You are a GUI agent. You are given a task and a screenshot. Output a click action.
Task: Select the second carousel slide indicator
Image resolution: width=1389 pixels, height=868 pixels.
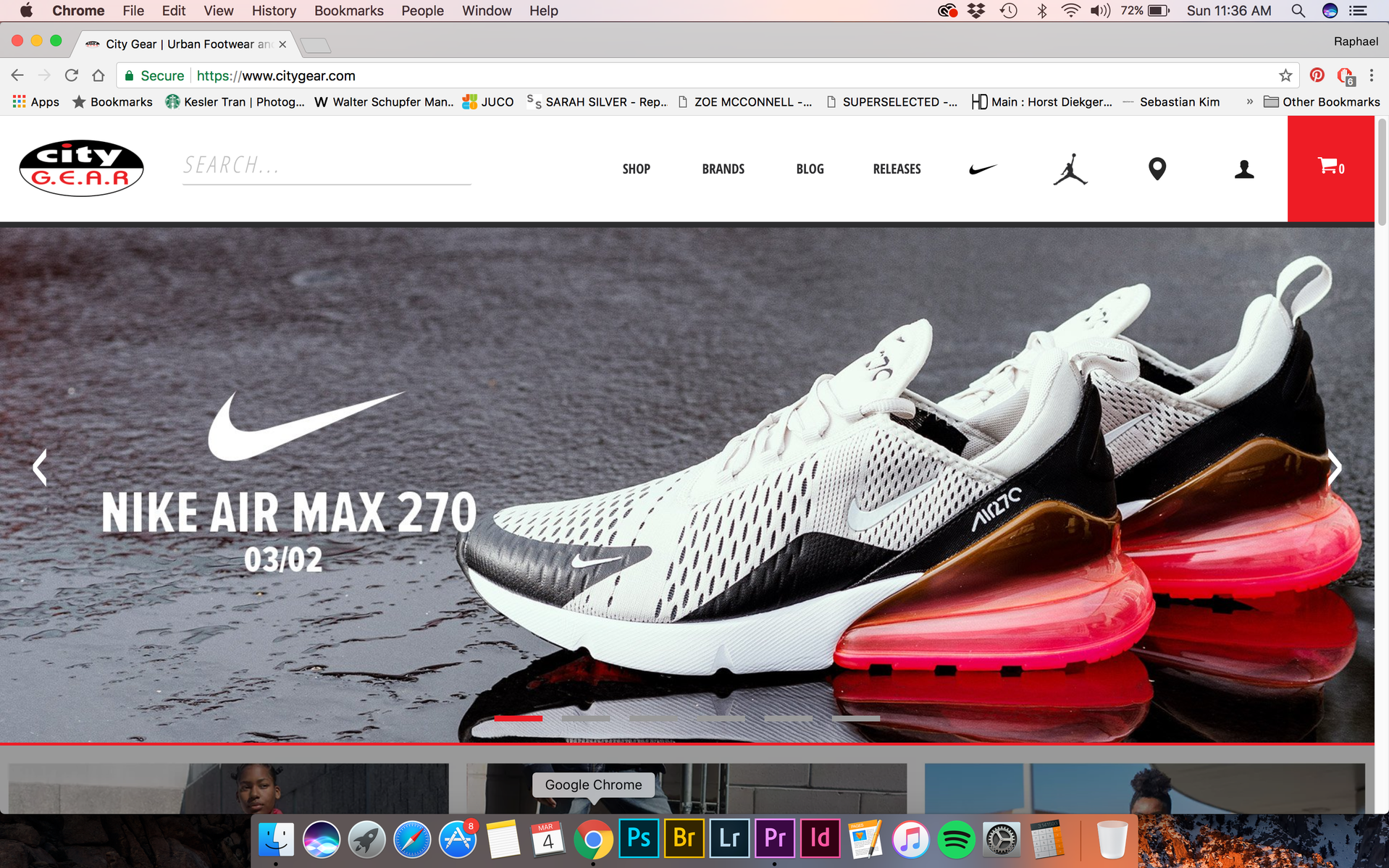tap(585, 718)
